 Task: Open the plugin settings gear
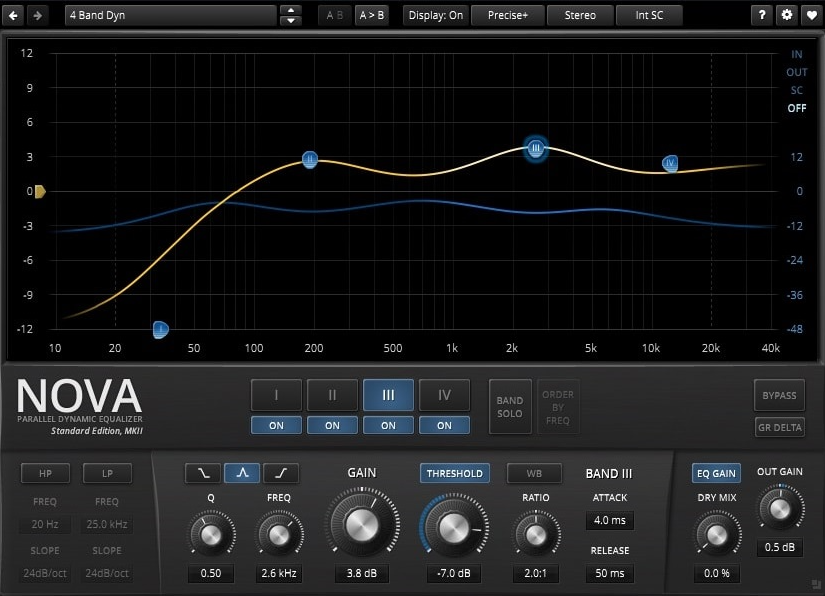click(789, 15)
